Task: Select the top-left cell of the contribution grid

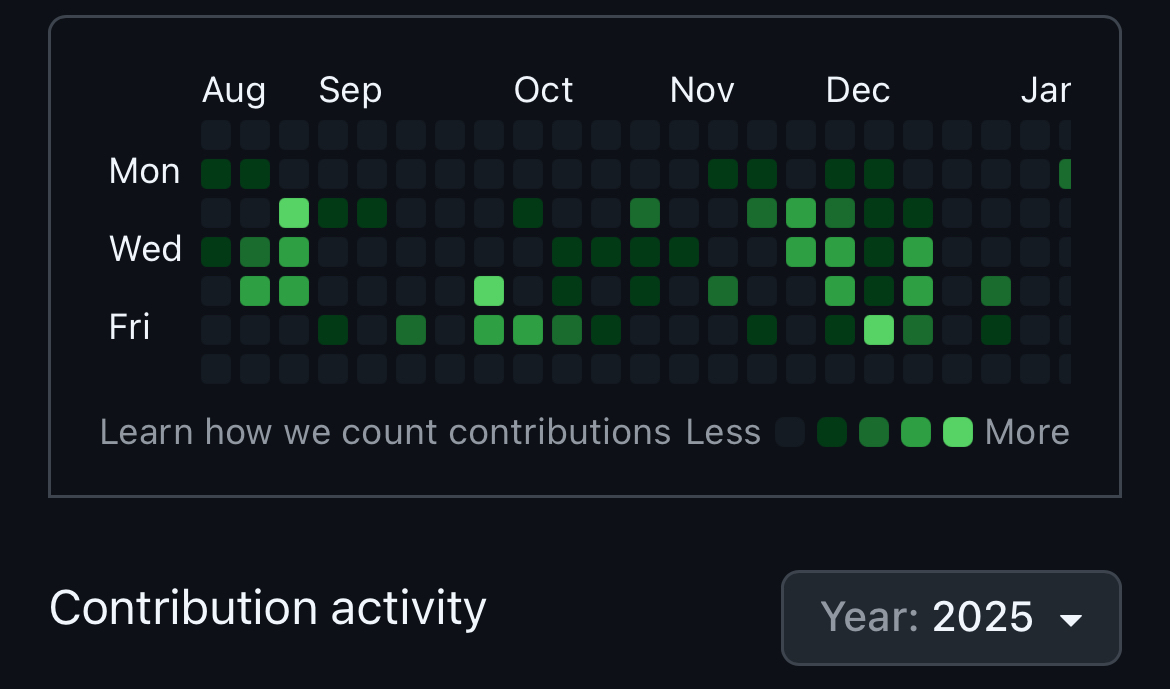Action: coord(216,135)
